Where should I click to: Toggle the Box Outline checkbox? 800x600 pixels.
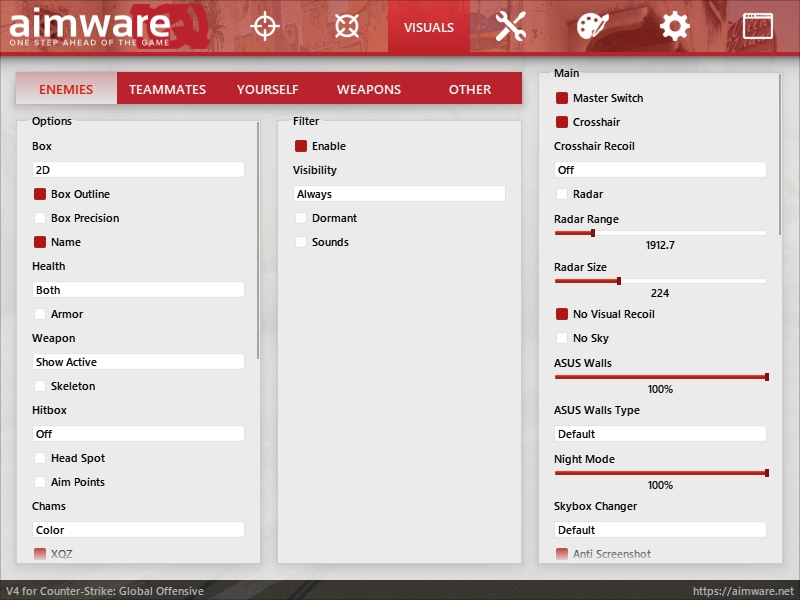[40, 194]
